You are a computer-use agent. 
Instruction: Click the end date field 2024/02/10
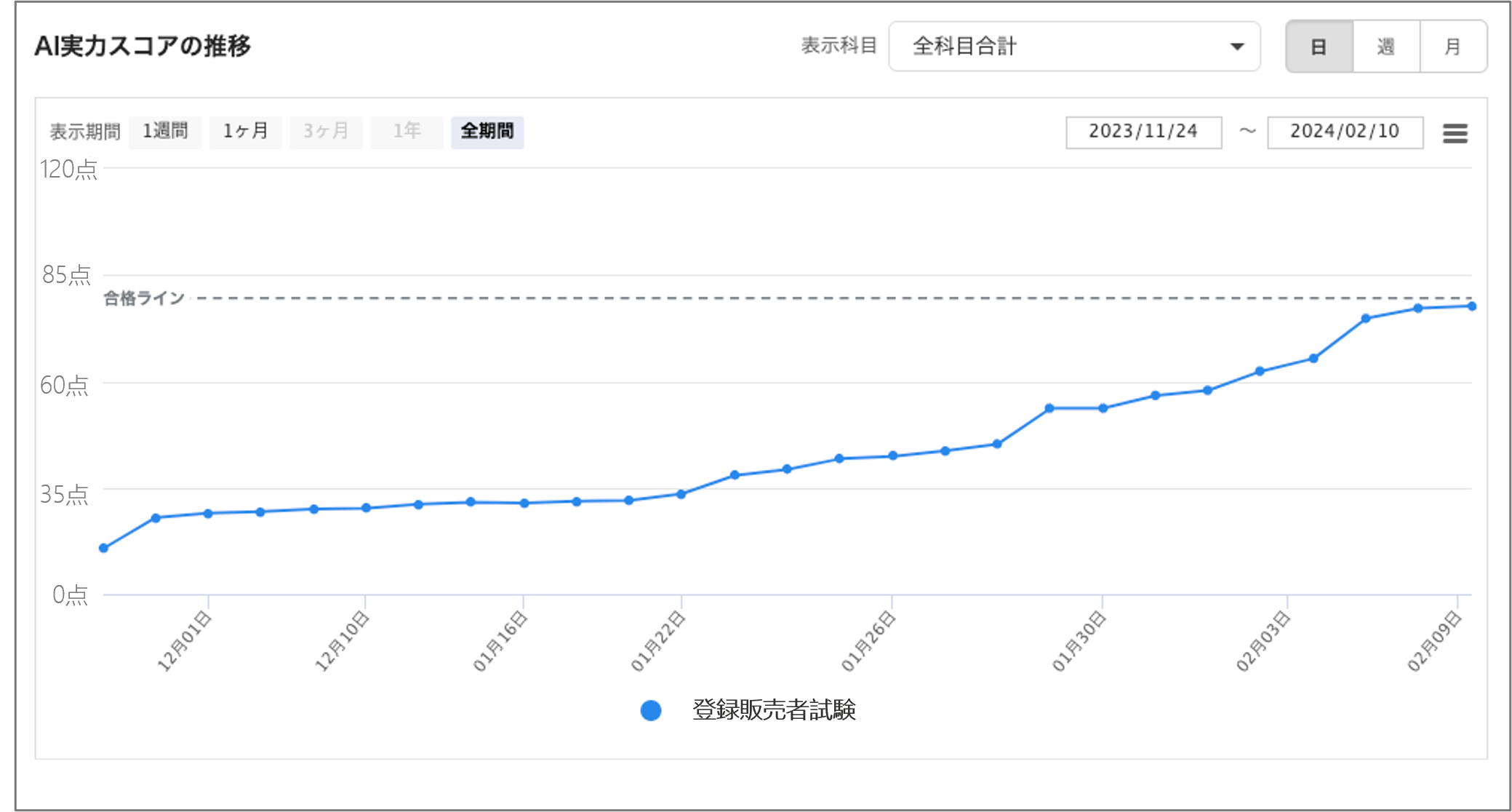(1345, 132)
